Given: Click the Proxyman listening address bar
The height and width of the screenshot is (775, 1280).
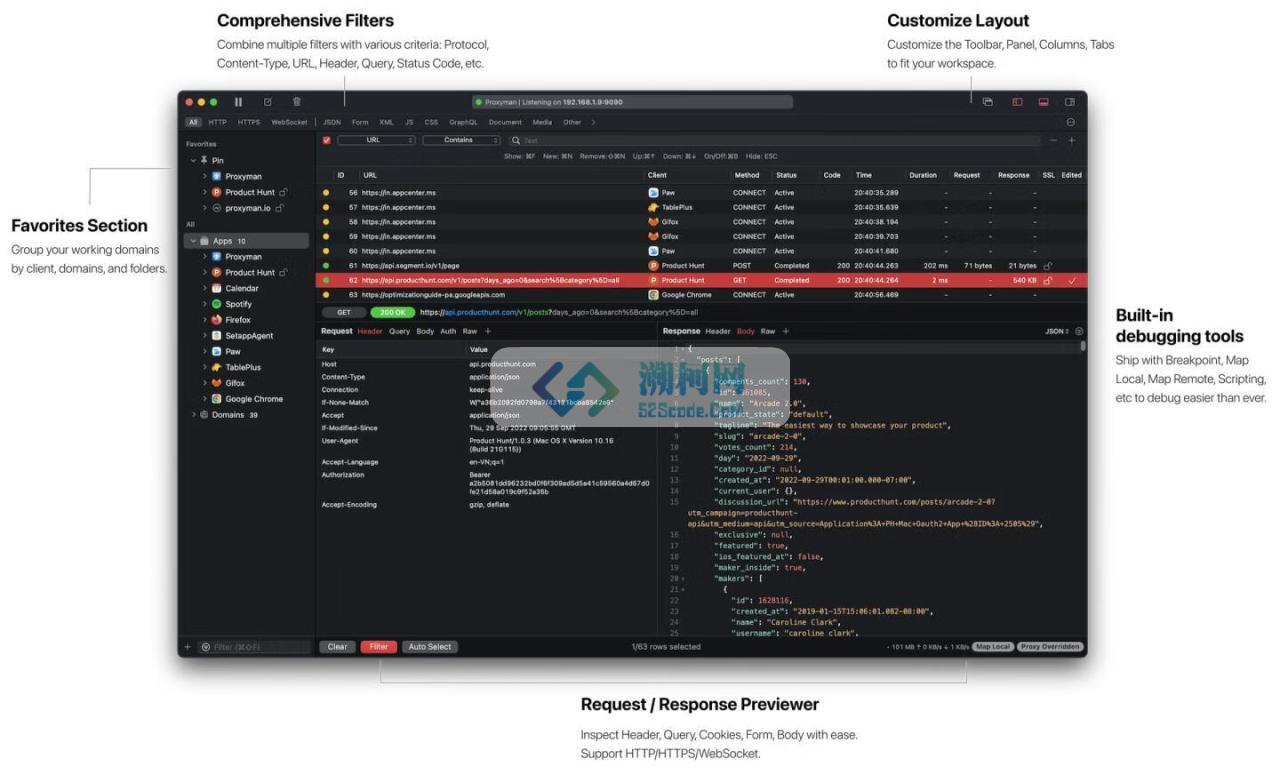Looking at the screenshot, I should pos(633,102).
